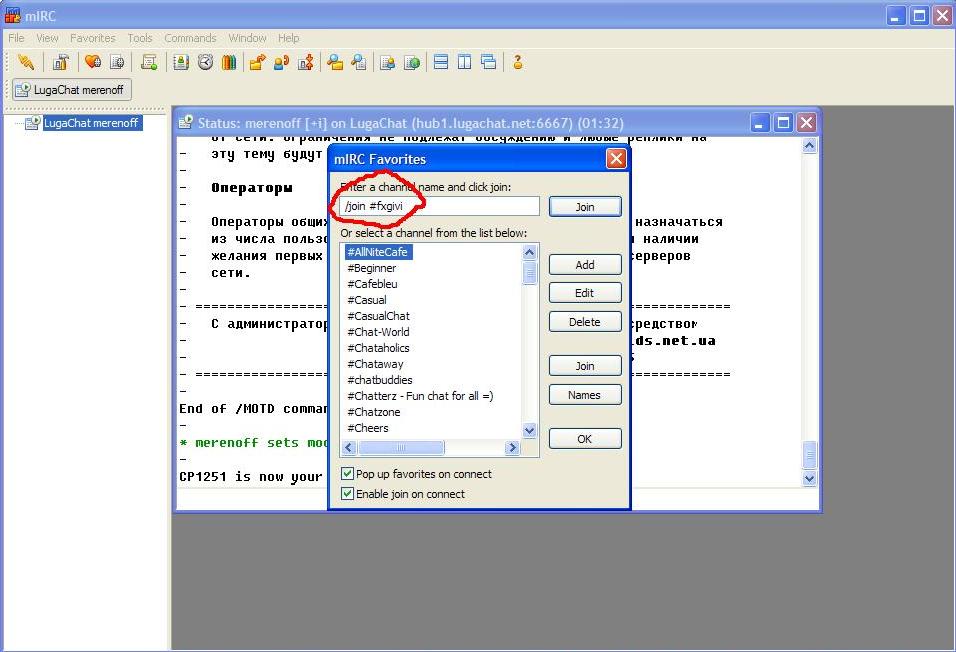The image size is (956, 652).
Task: Select #Cafebleu in the channel list
Action: click(372, 284)
